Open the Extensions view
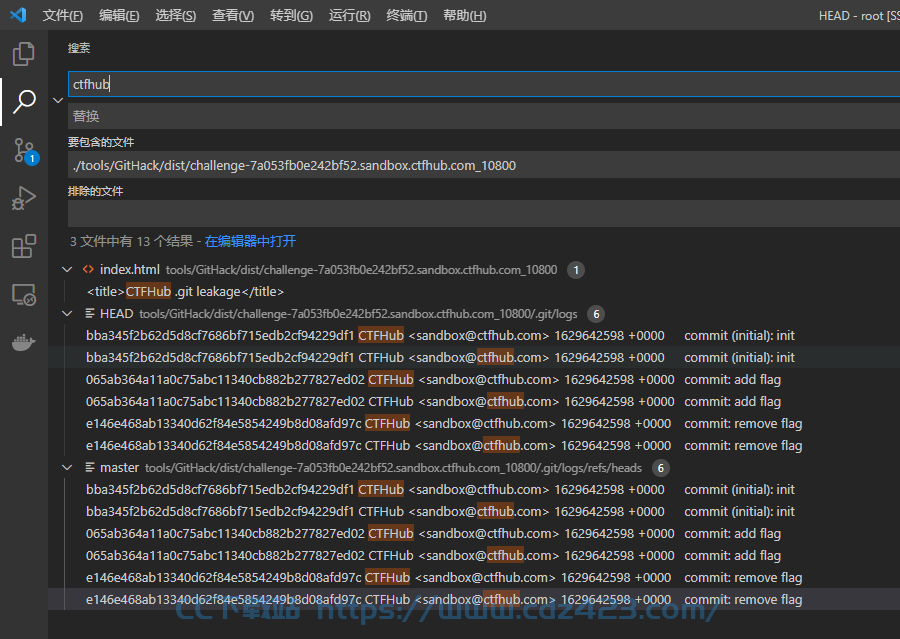This screenshot has height=639, width=900. [x=24, y=246]
